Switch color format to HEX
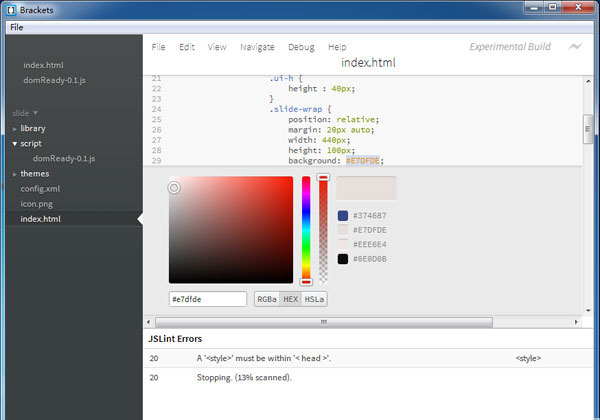Screen dimensions: 600x420 [x=290, y=299]
